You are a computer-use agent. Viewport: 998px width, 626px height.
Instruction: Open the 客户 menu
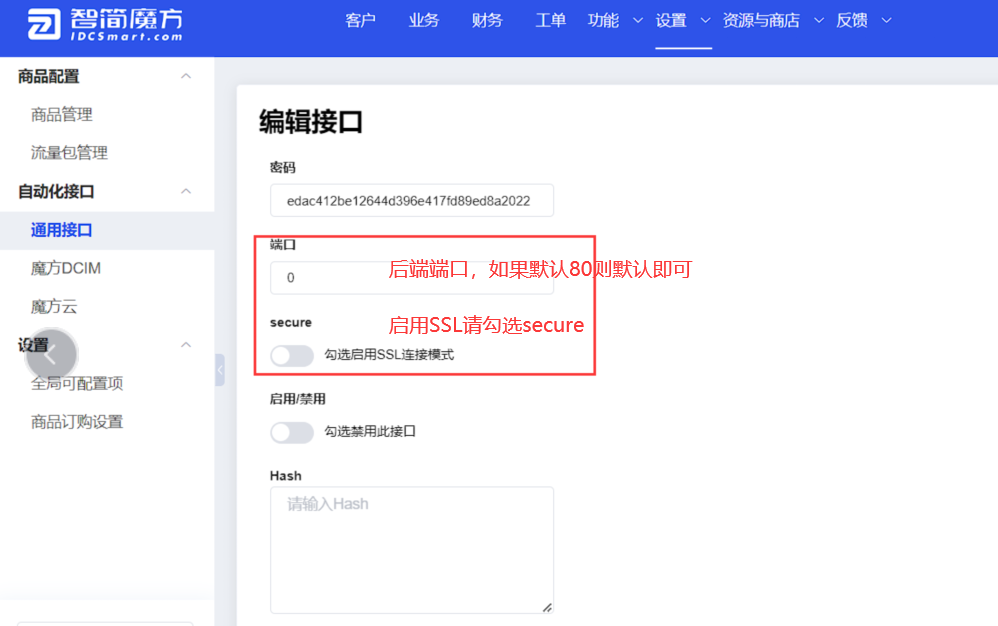pos(360,20)
